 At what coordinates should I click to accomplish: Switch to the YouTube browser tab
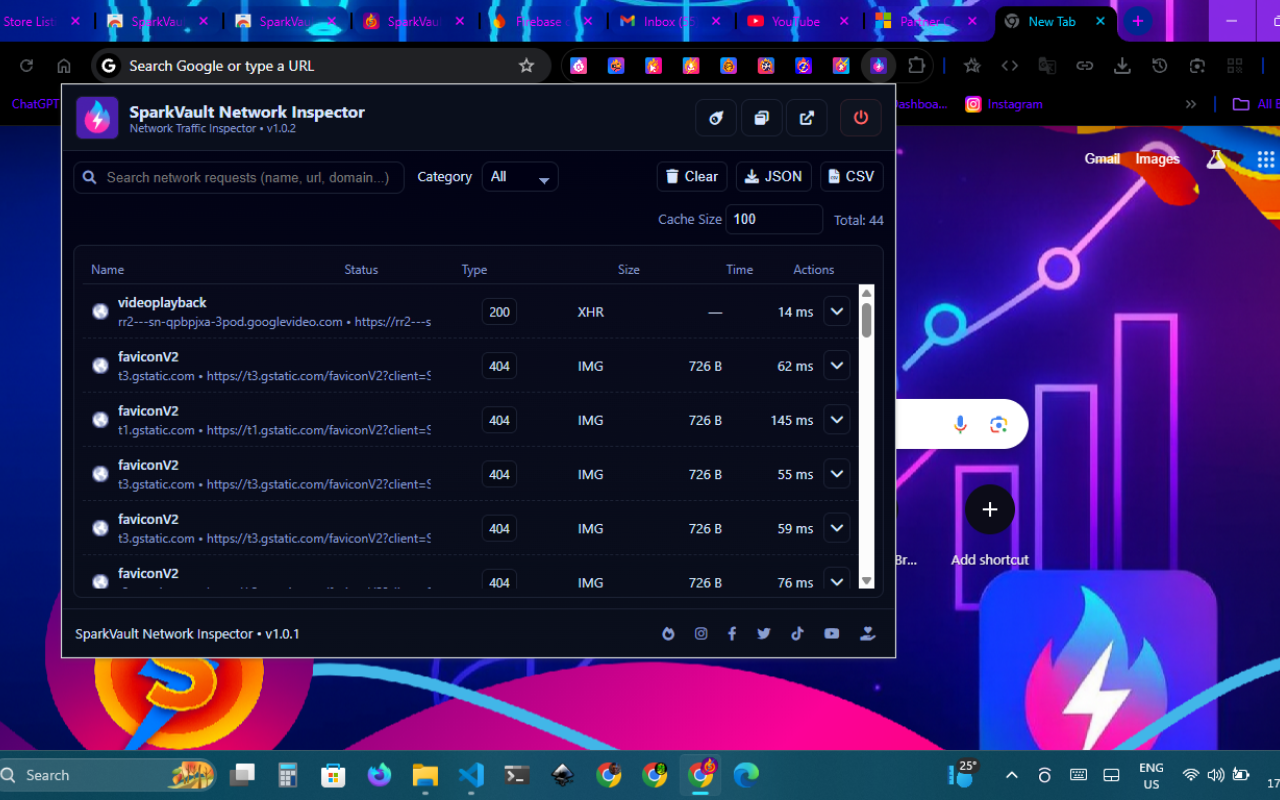pos(795,21)
